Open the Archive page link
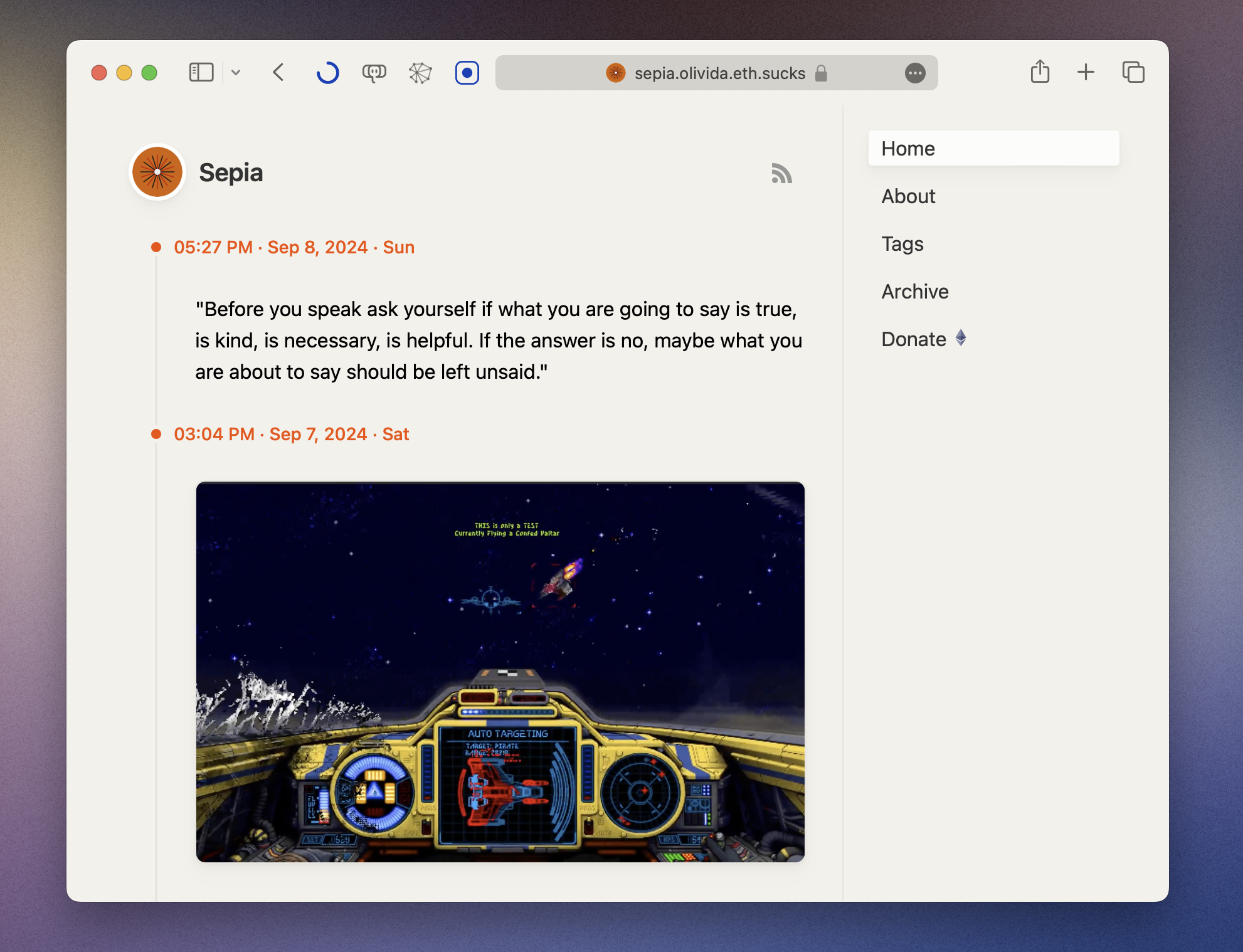The width and height of the screenshot is (1243, 952). [915, 292]
